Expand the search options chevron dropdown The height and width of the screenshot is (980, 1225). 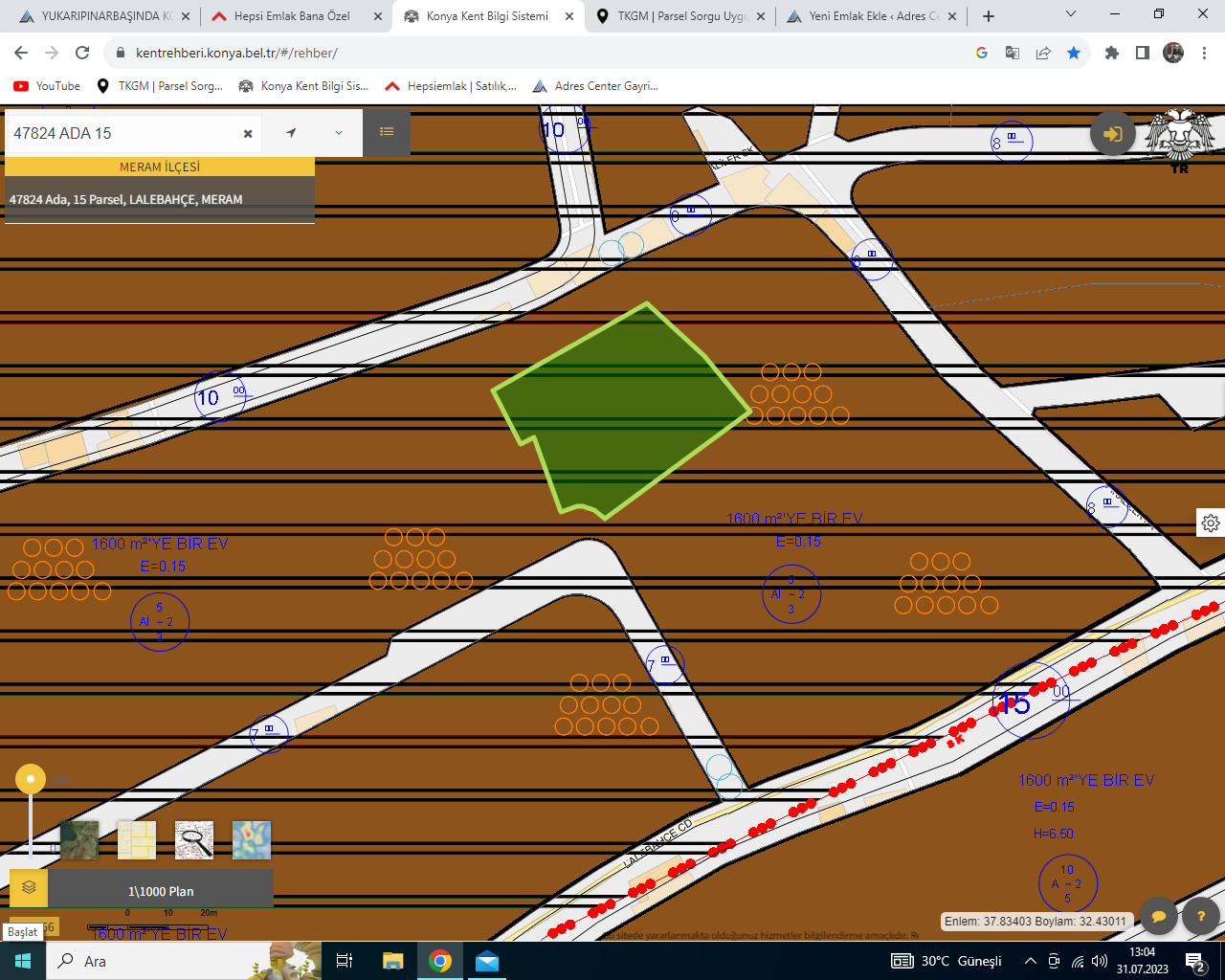[x=339, y=133]
